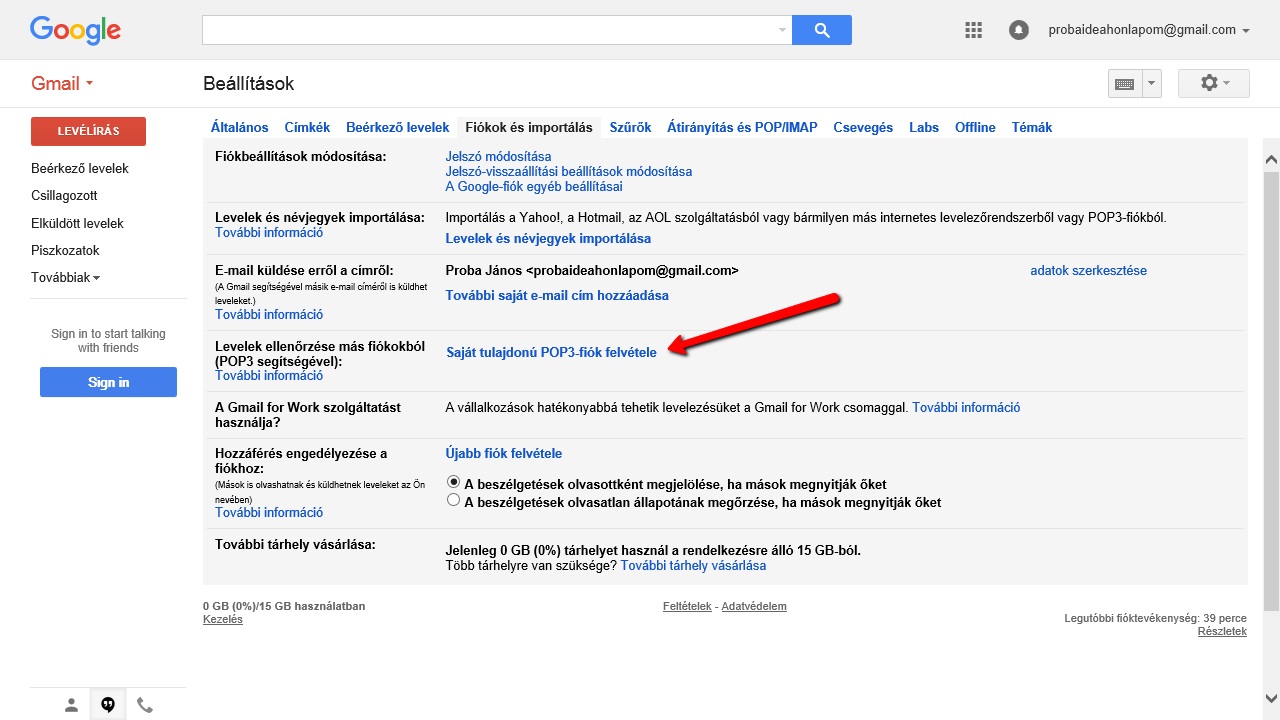Expand the További ak labels list
Viewport: 1280px width, 720px height.
coord(65,278)
